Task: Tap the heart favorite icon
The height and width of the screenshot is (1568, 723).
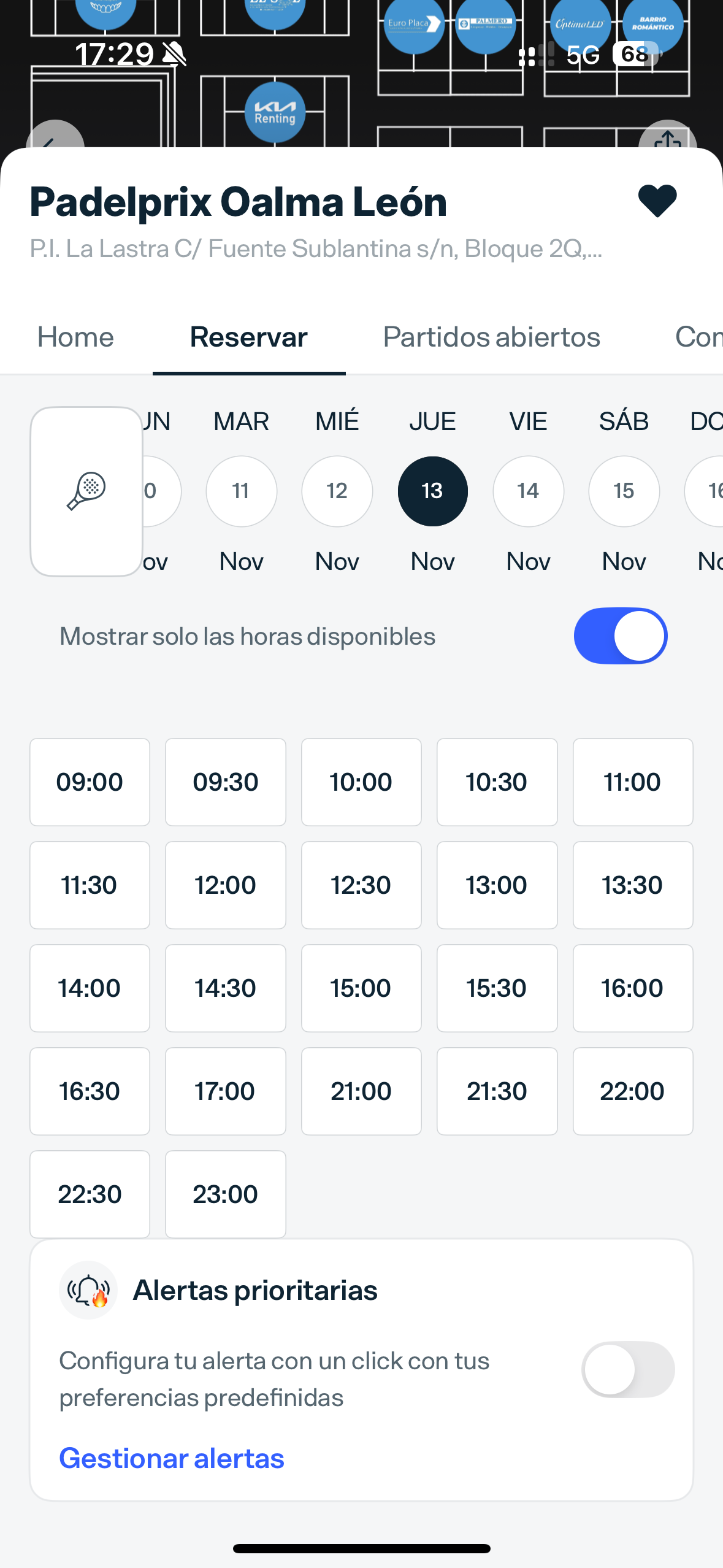Action: coord(657,201)
